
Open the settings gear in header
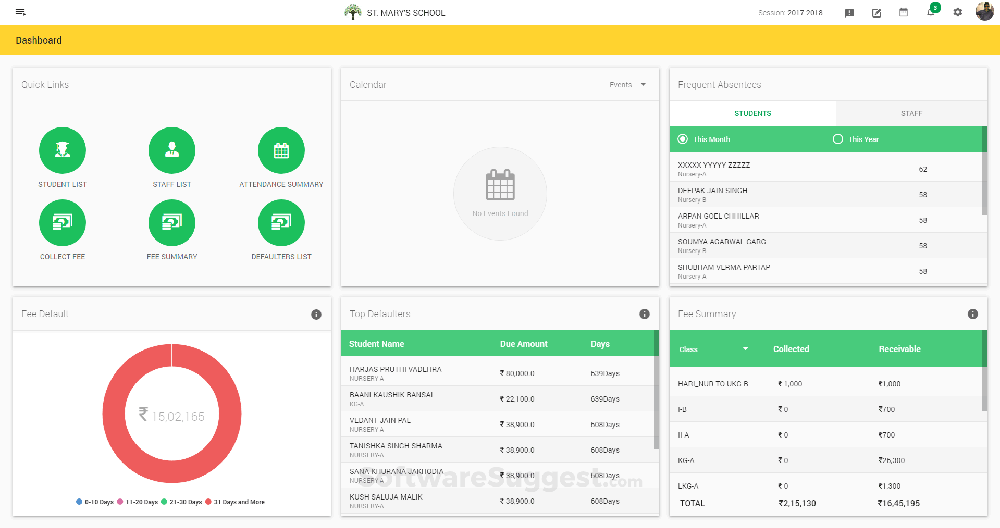click(957, 12)
